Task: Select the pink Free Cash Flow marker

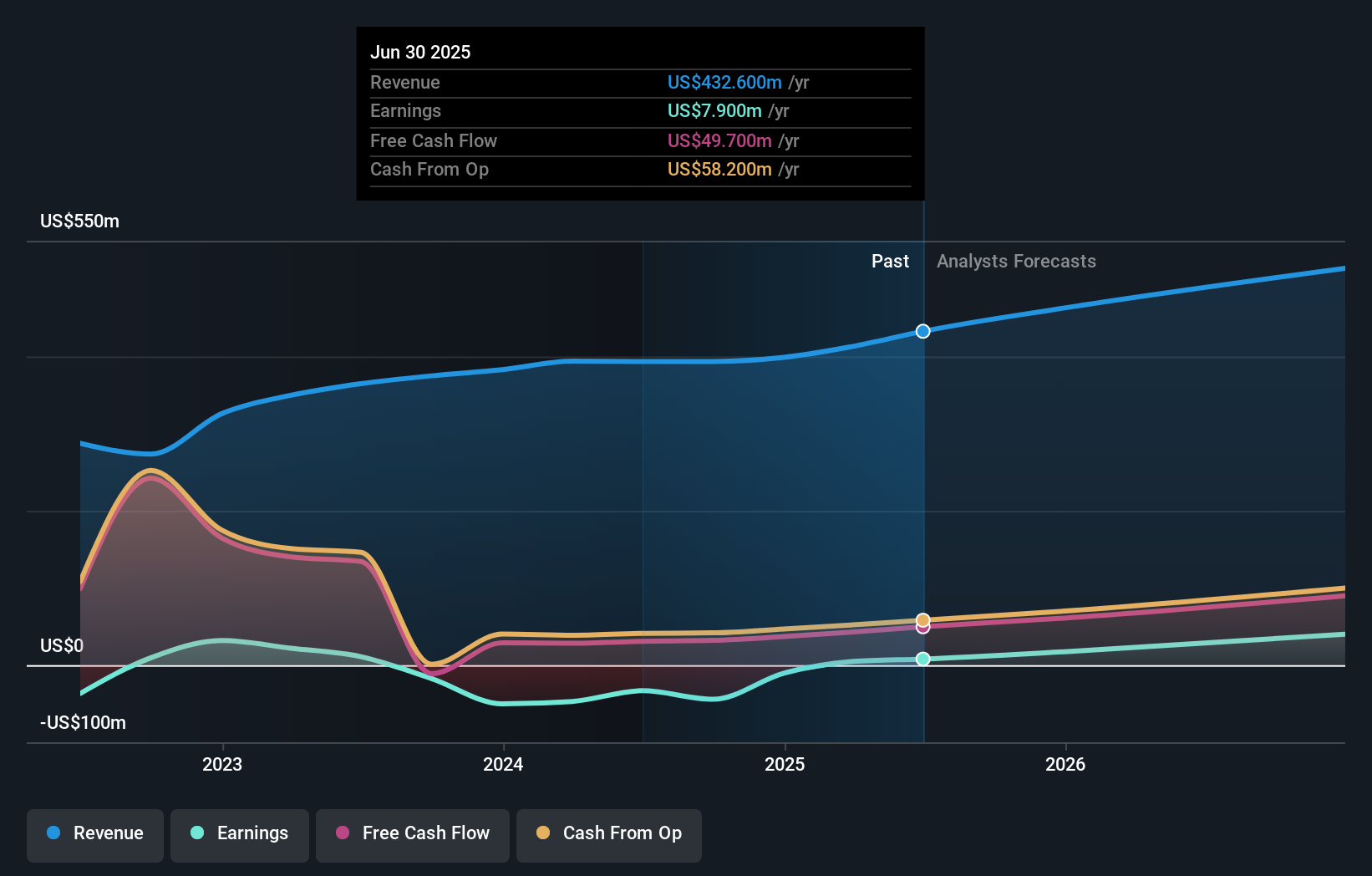Action: [922, 629]
